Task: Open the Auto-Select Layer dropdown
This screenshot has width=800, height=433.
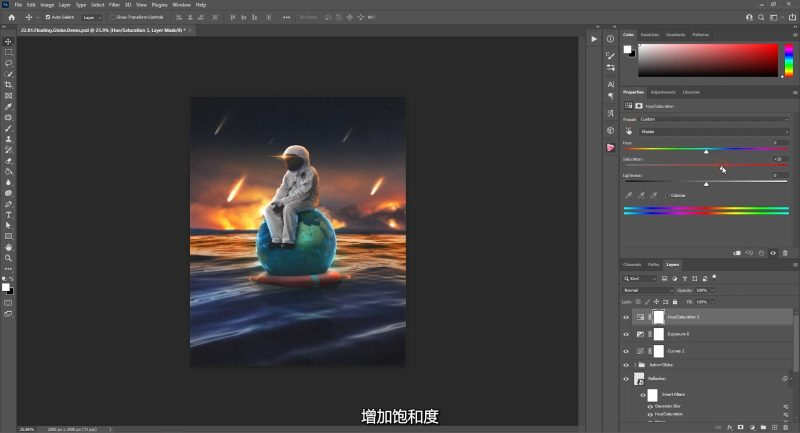Action: (92, 17)
